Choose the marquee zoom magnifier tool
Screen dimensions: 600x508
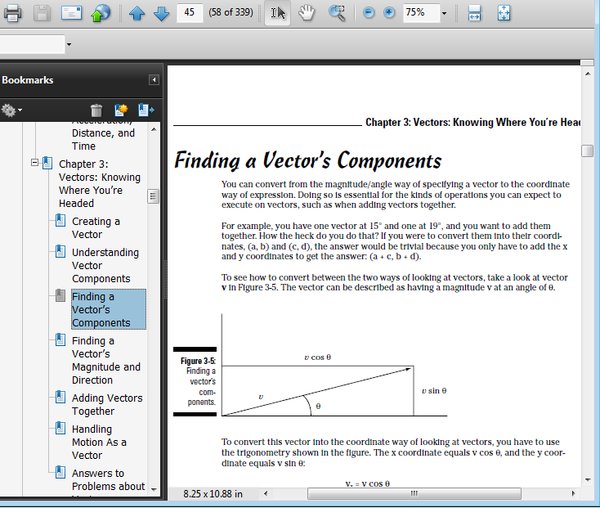[x=337, y=13]
